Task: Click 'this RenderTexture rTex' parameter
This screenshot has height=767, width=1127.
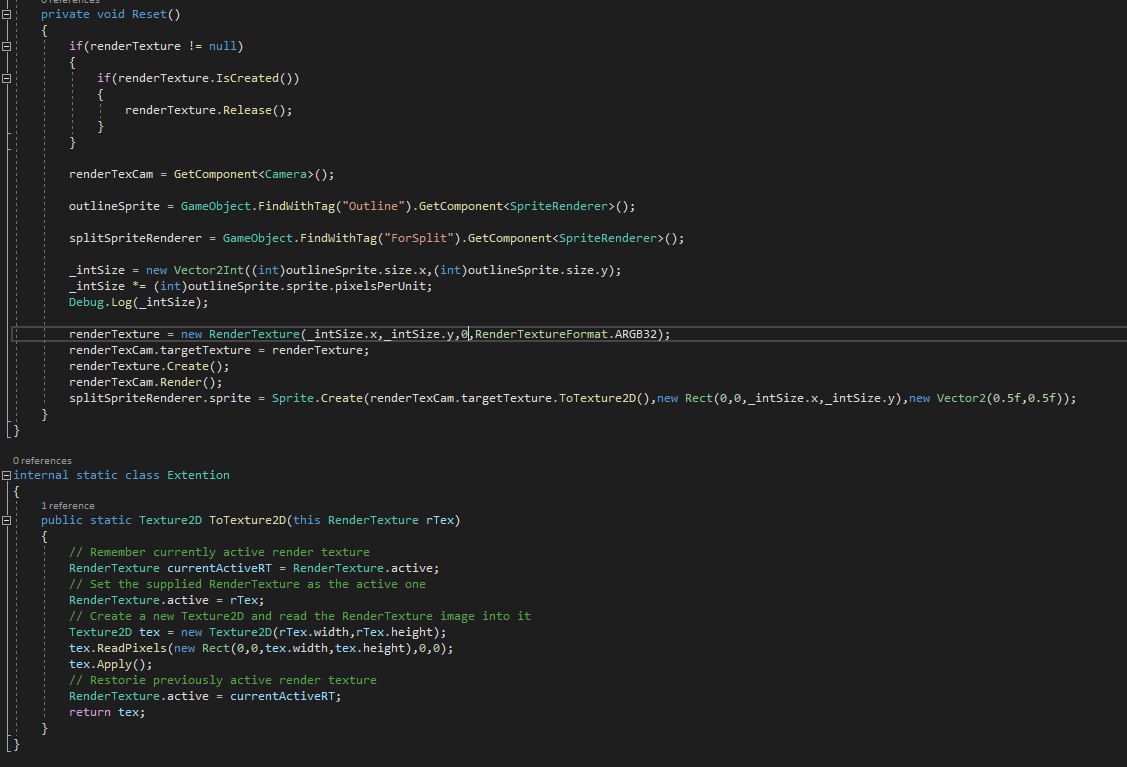Action: 373,520
